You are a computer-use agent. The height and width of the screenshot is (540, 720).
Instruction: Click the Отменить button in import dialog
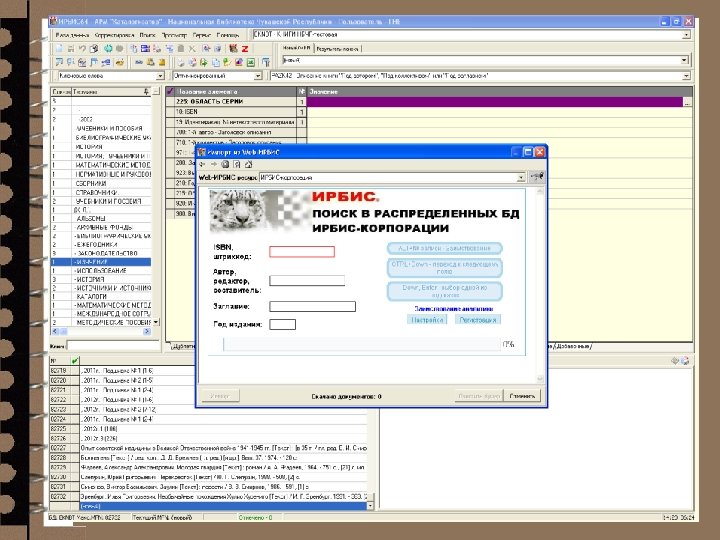click(522, 396)
